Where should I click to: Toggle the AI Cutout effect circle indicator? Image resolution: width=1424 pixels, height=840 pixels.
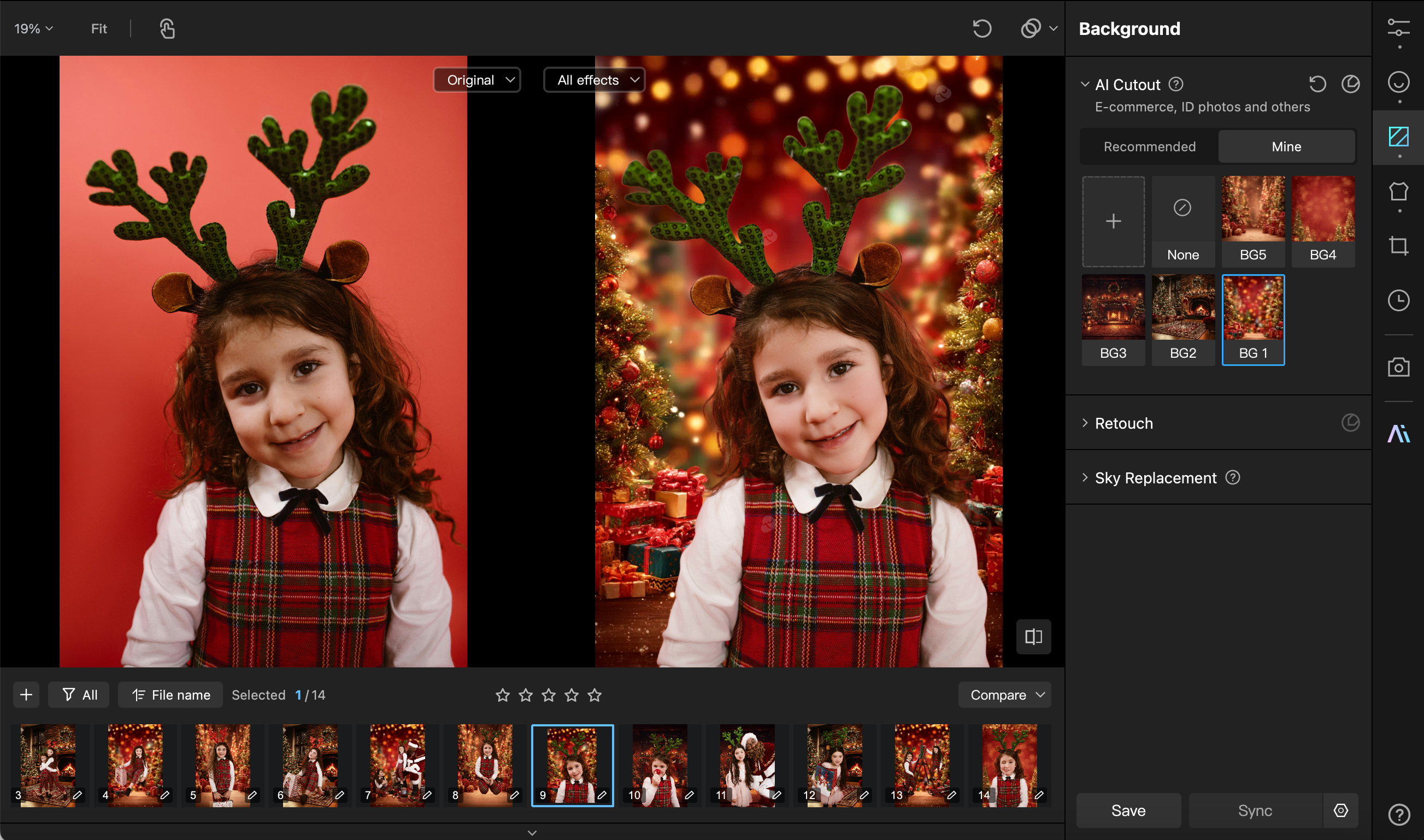tap(1350, 84)
